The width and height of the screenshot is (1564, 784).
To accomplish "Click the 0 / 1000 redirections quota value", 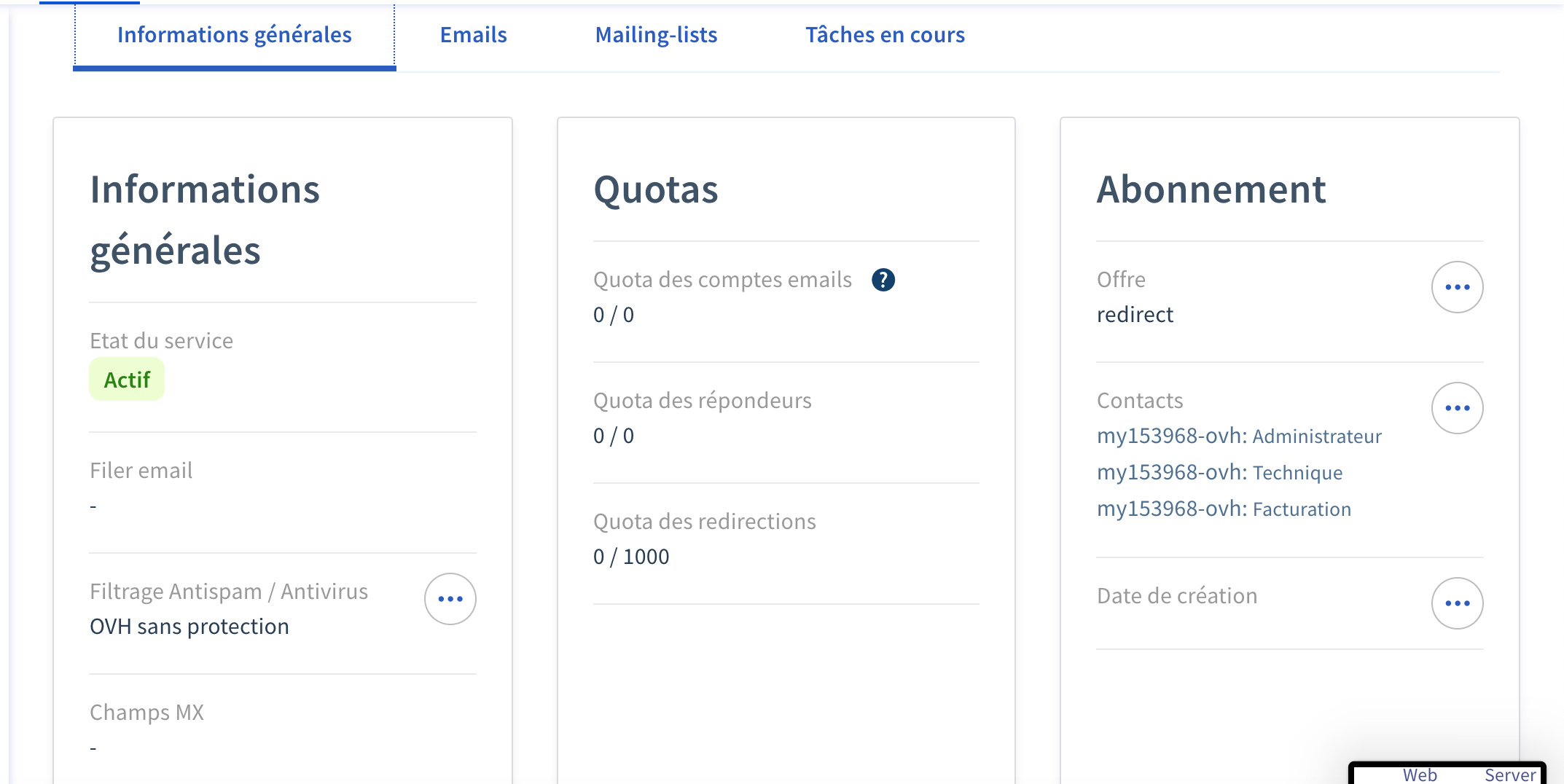I will coord(631,557).
